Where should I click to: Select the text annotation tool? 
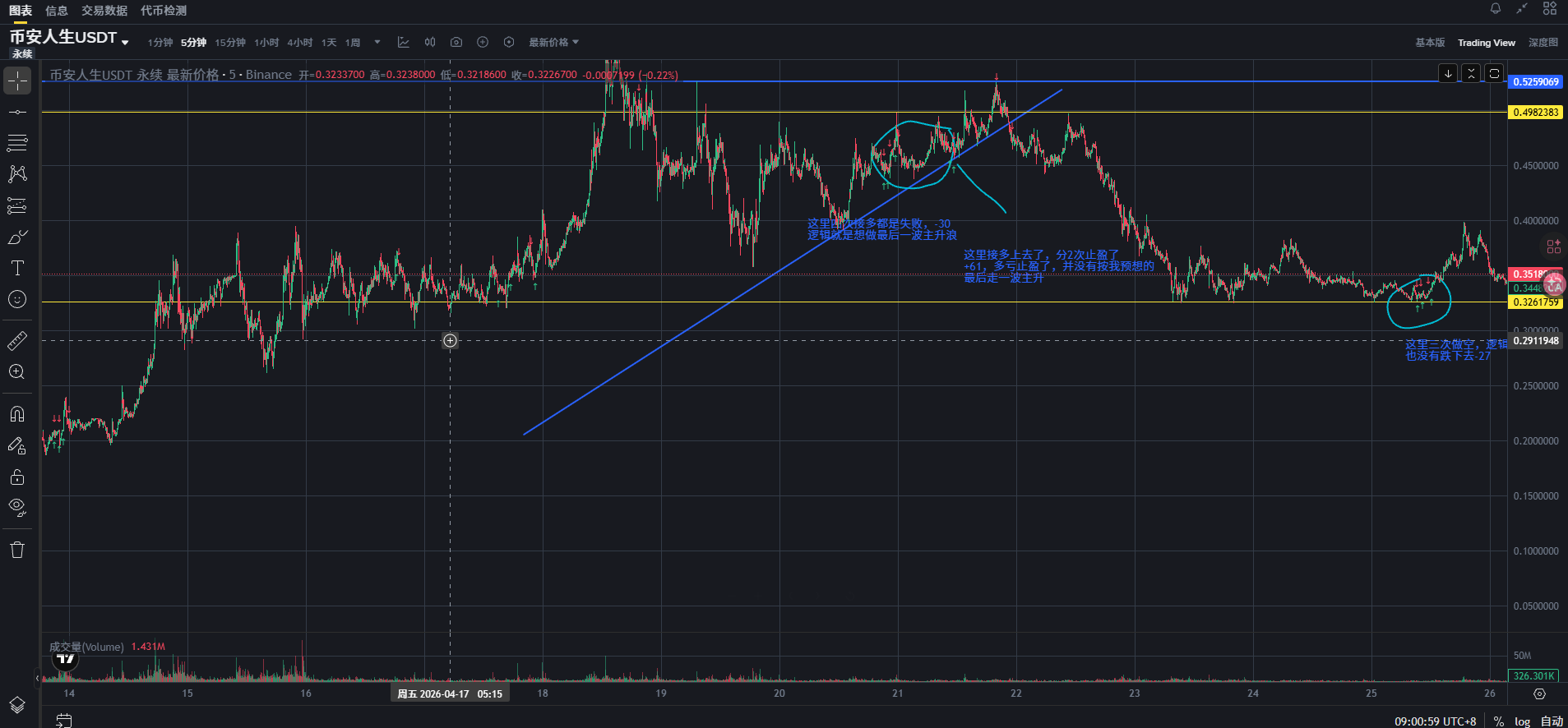pos(17,269)
